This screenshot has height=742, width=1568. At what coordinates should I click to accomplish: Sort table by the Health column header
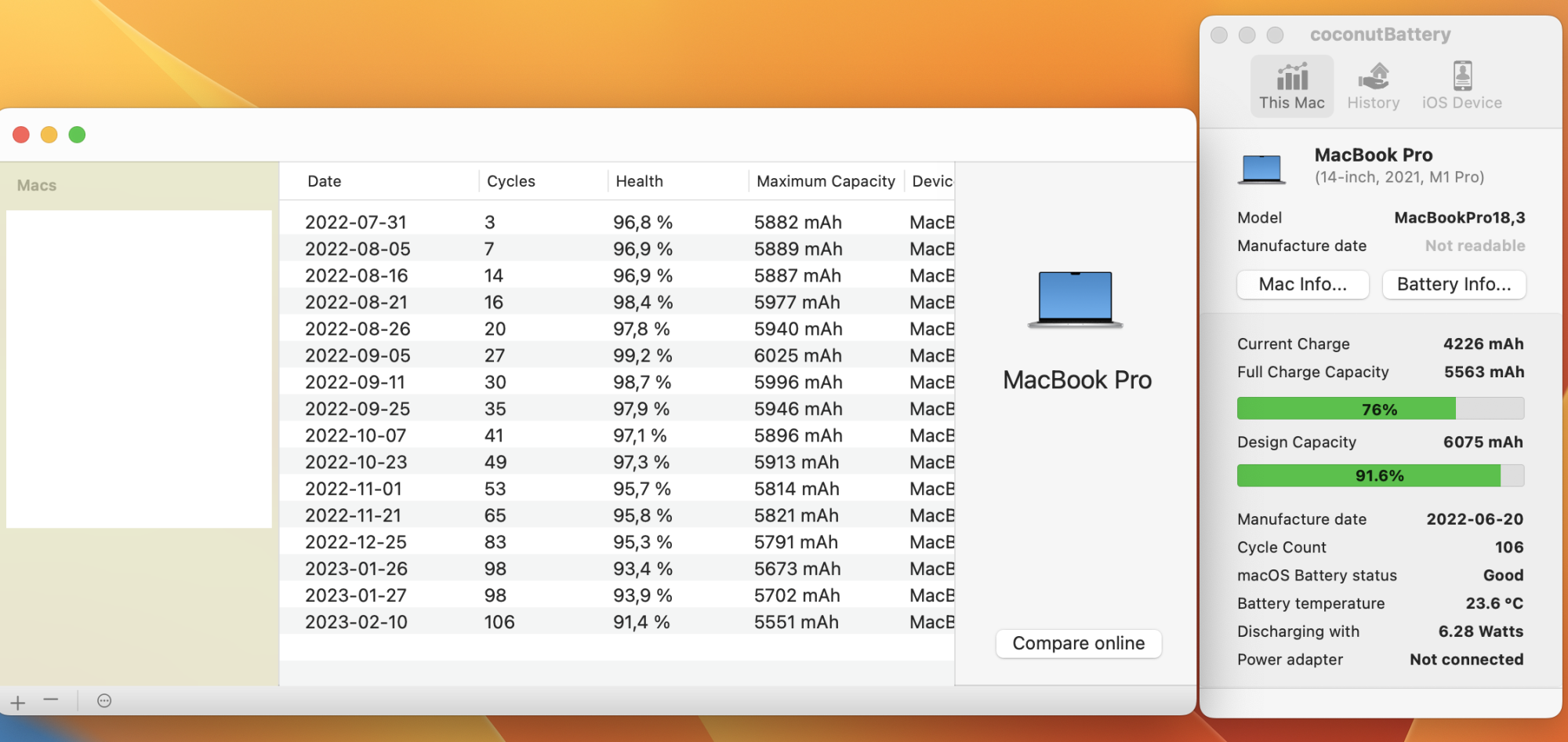(640, 181)
